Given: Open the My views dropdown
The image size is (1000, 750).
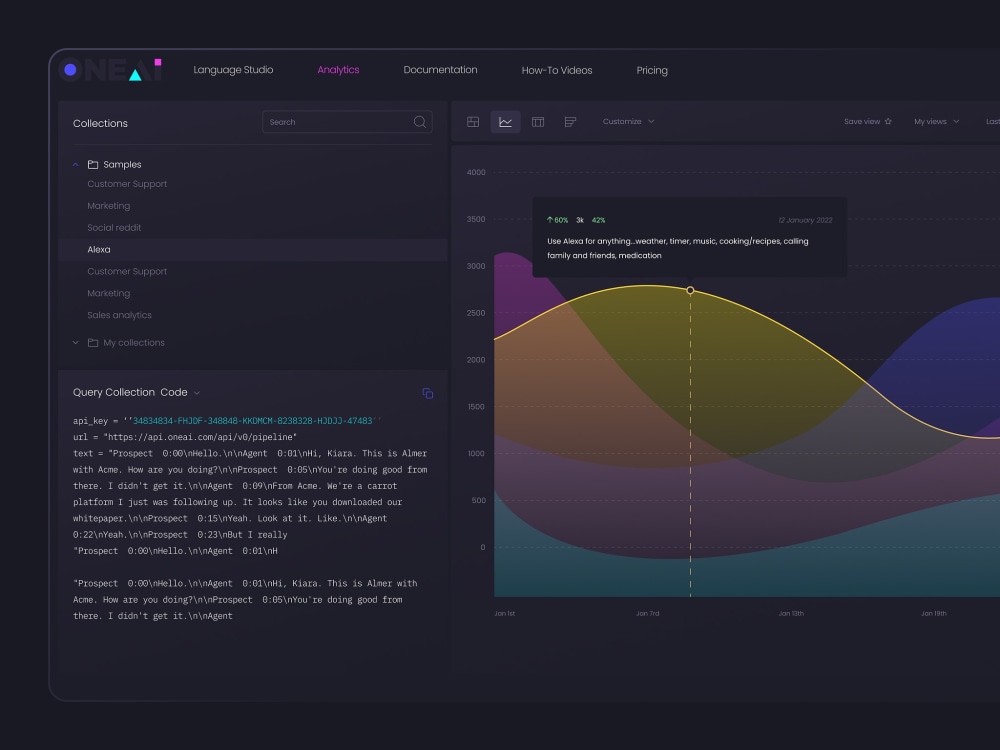Looking at the screenshot, I should coord(936,121).
